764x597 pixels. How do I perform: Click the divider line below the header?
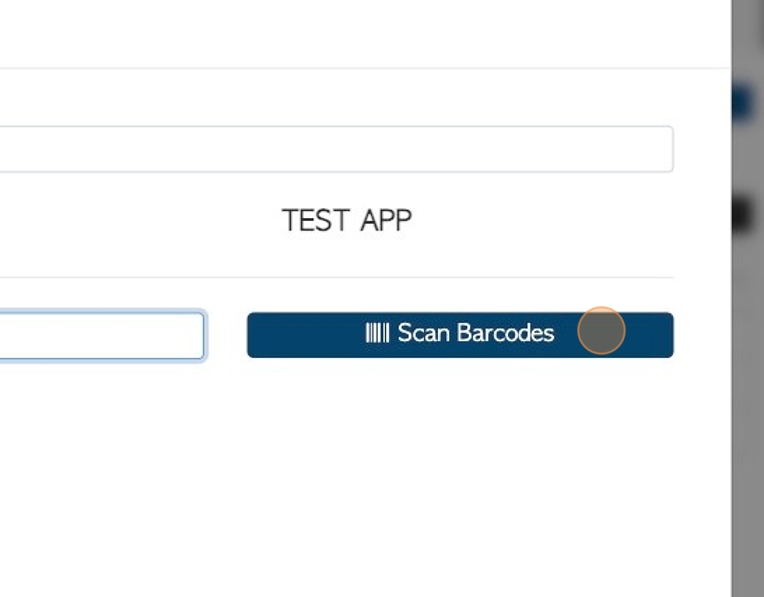[x=364, y=68]
